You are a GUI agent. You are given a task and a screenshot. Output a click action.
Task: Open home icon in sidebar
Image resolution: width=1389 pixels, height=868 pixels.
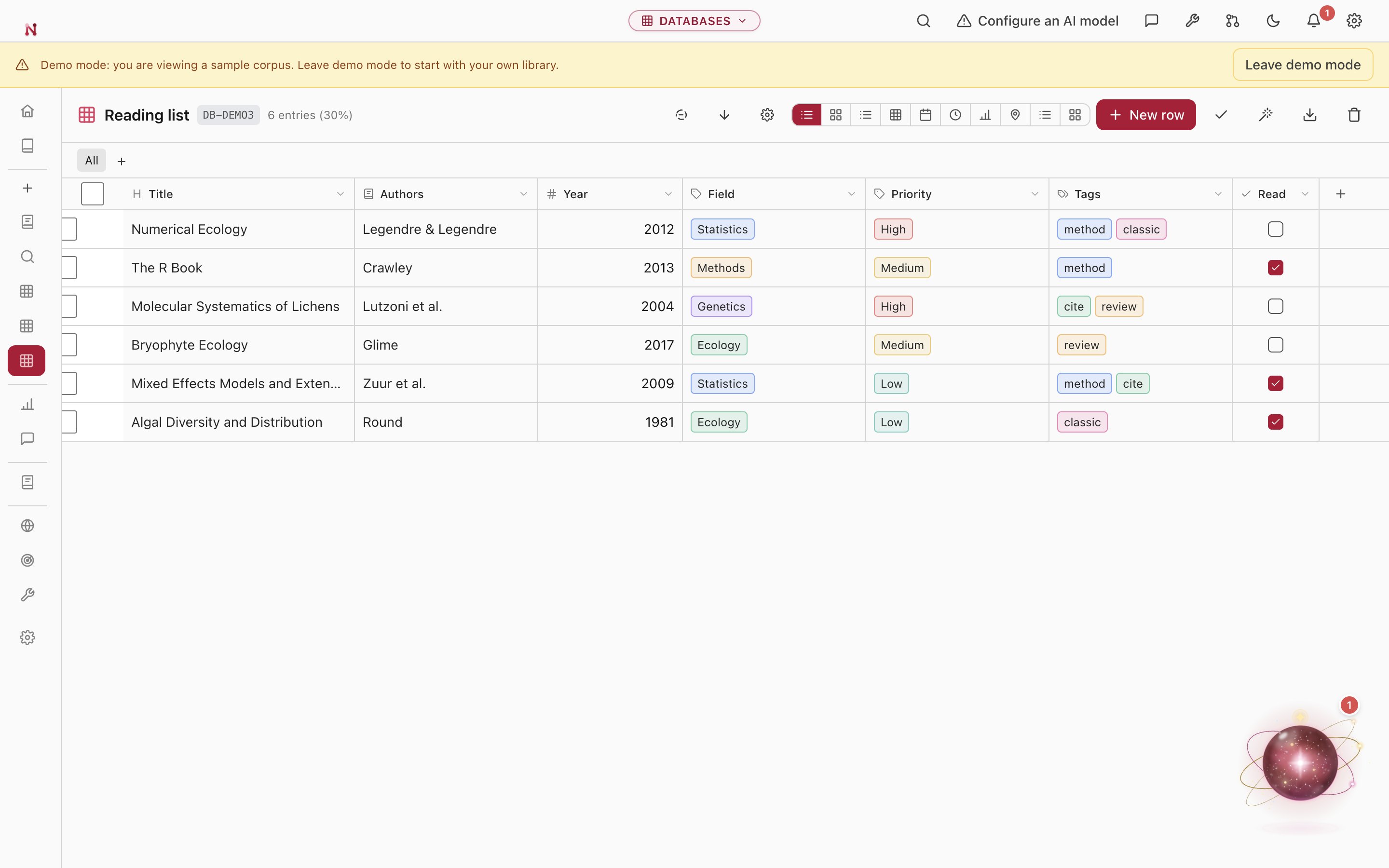click(27, 111)
